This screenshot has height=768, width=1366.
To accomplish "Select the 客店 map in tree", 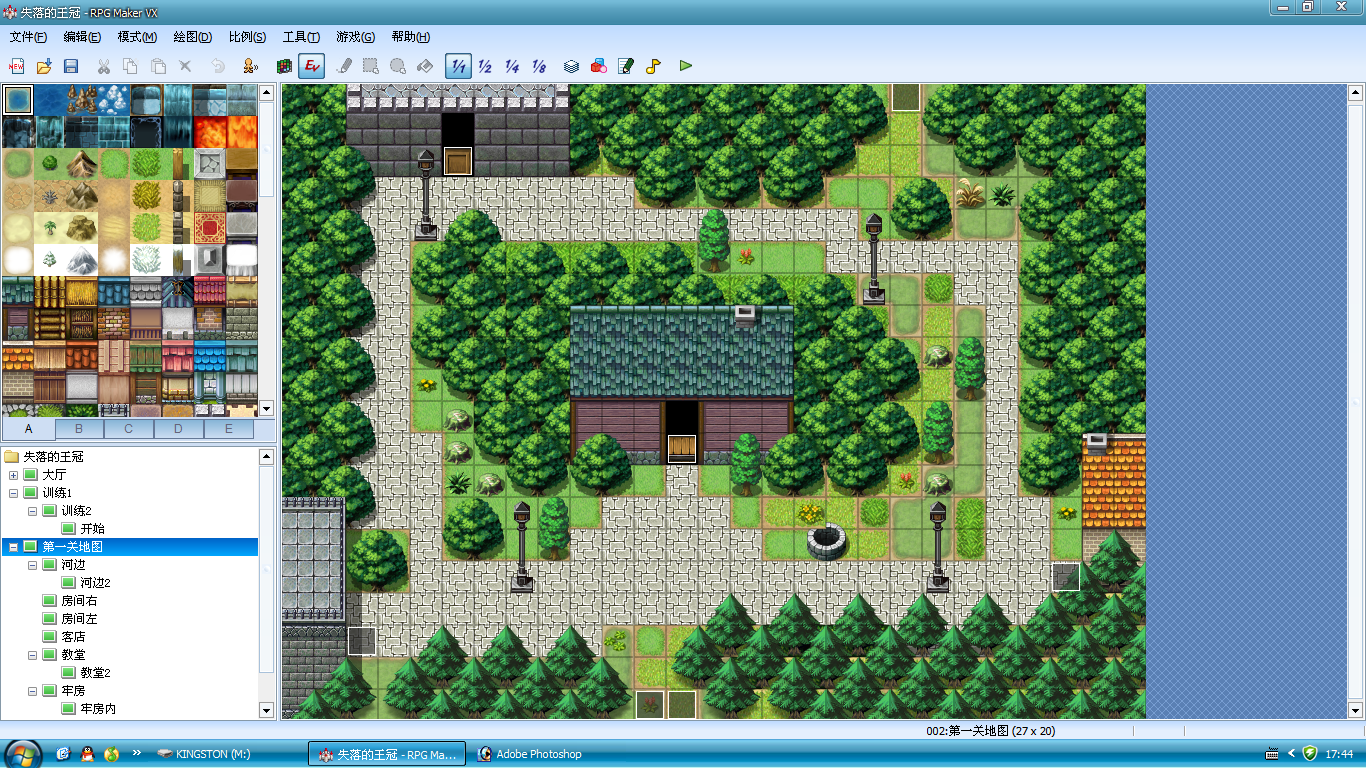I will coord(73,637).
